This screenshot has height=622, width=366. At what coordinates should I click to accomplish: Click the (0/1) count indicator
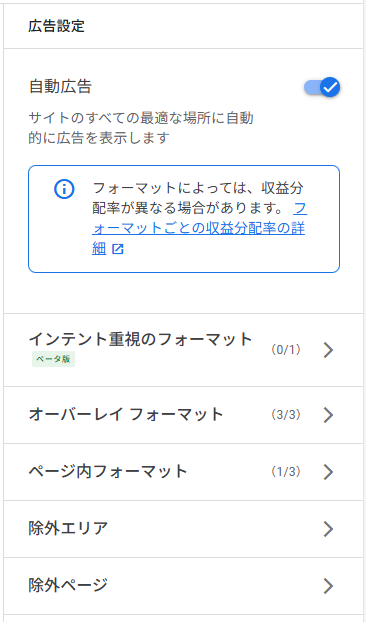[286, 350]
